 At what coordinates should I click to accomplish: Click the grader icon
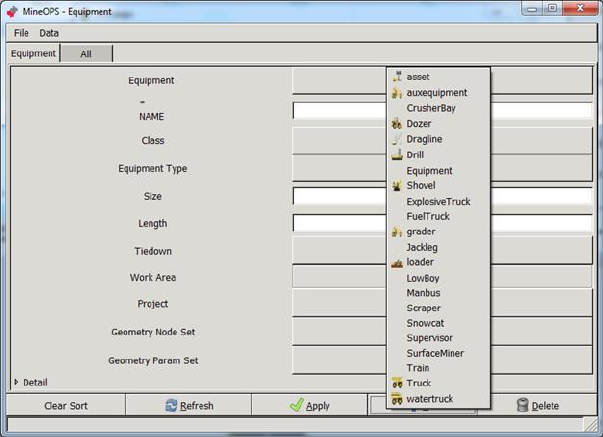(x=397, y=232)
